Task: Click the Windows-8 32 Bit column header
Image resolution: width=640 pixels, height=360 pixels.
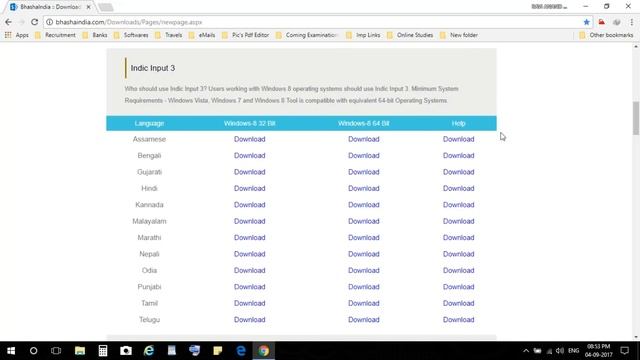Action: (x=249, y=123)
